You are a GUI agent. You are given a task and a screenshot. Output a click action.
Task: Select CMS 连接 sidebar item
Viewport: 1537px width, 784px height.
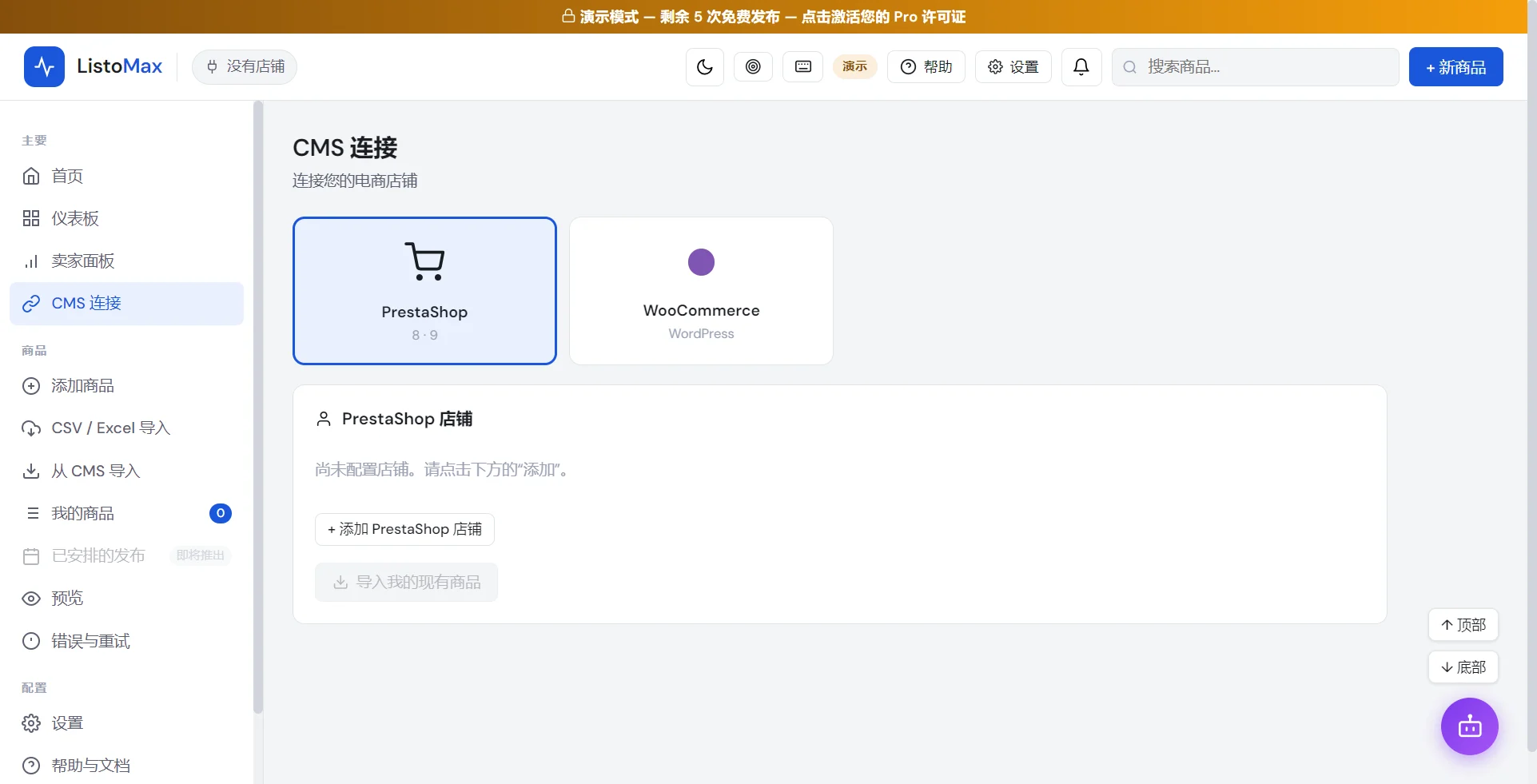pyautogui.click(x=126, y=304)
